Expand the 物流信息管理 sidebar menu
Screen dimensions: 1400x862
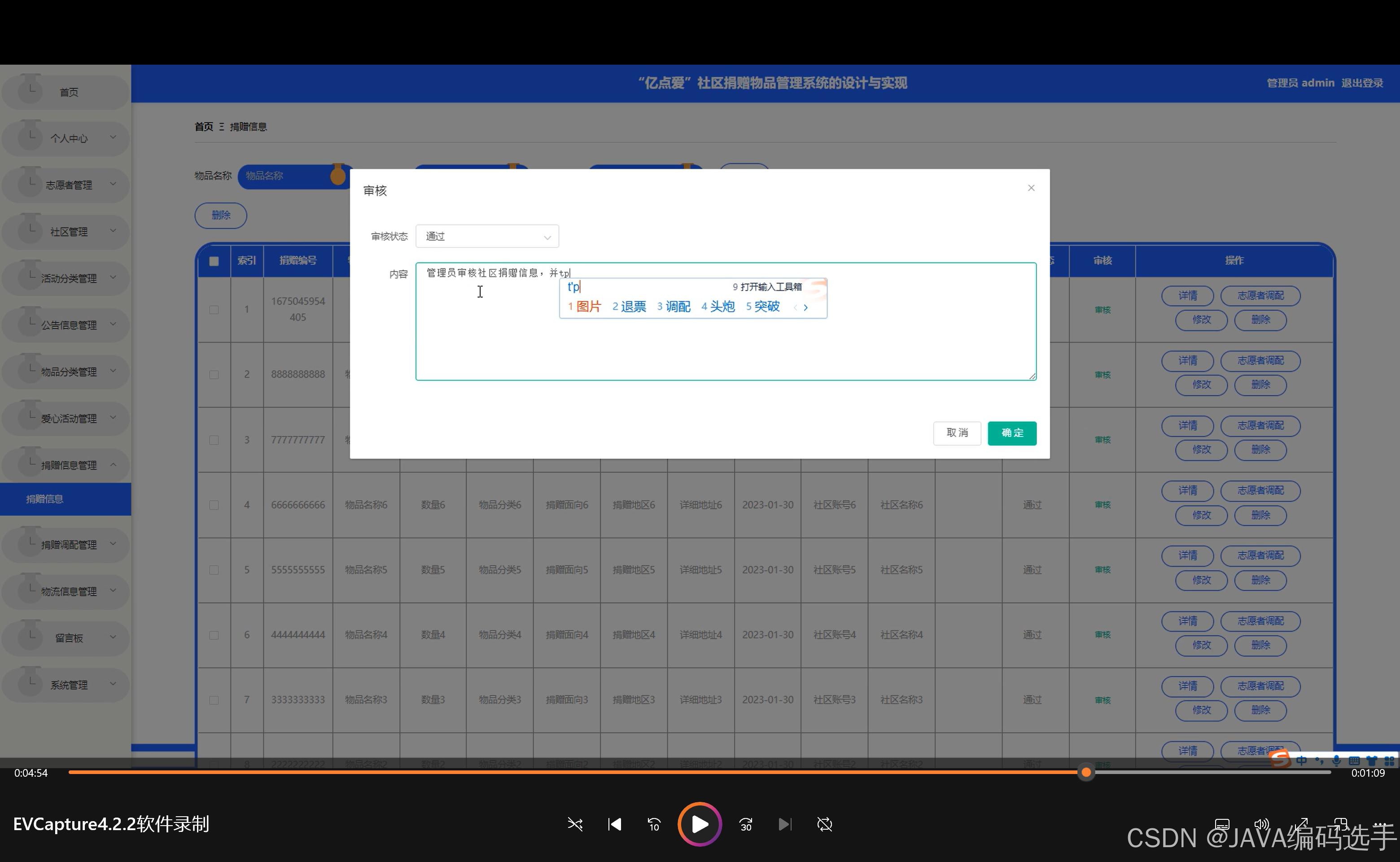(66, 591)
